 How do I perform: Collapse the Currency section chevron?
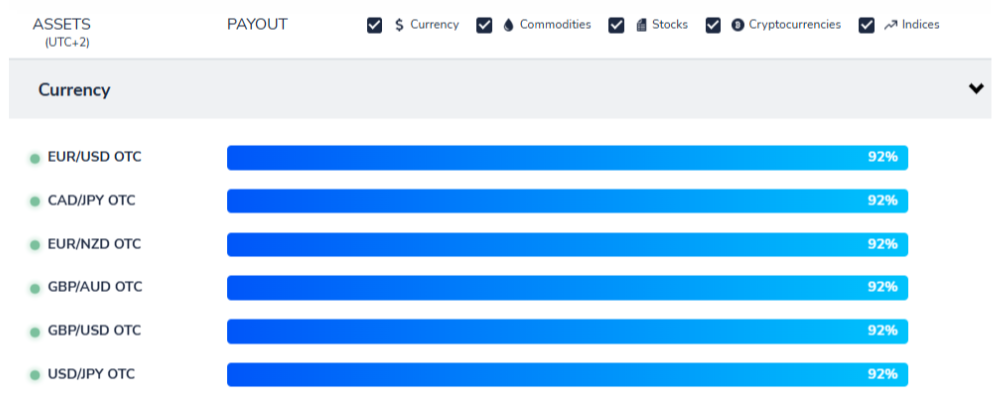click(976, 89)
